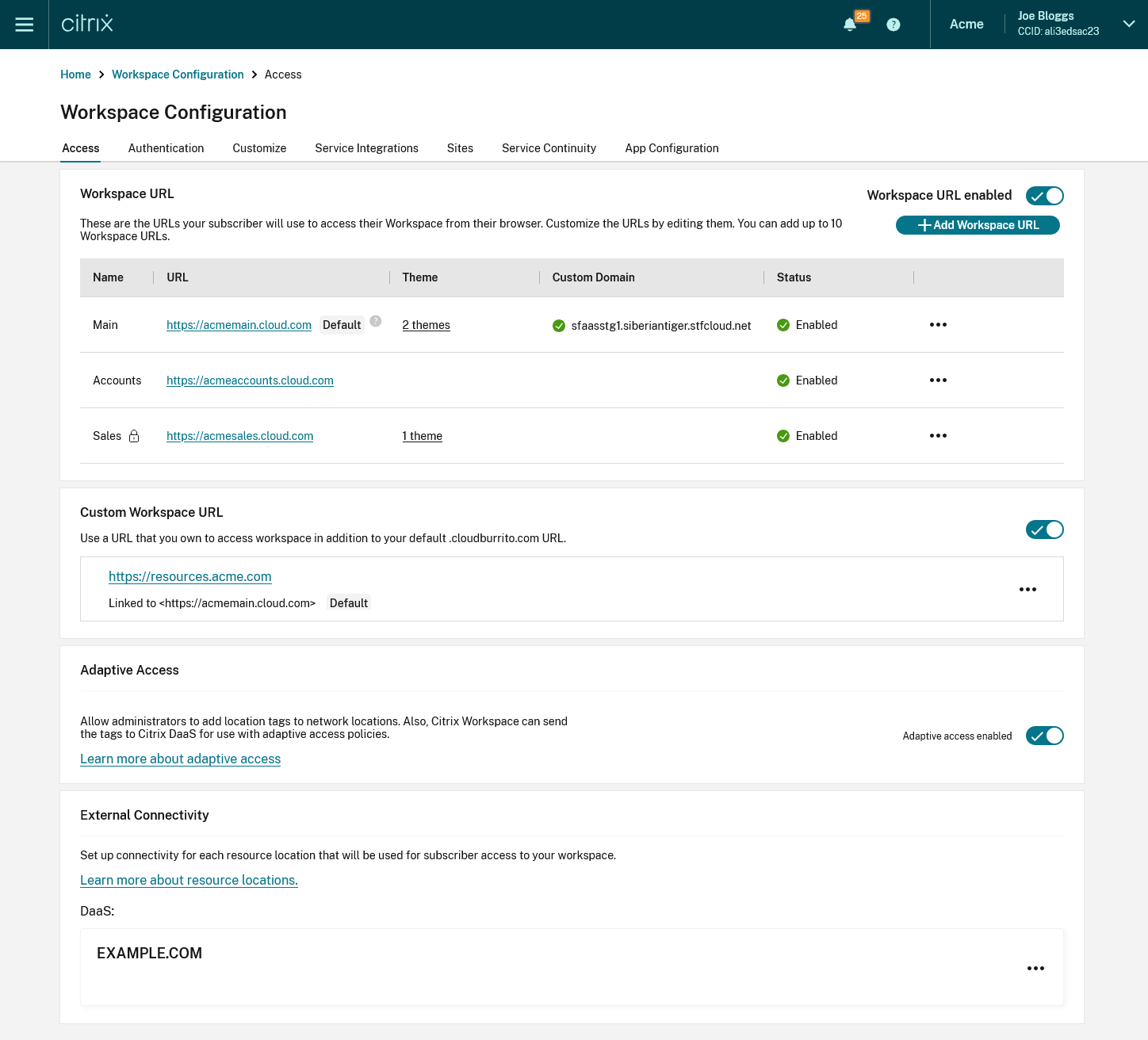Click the Citrix logo in the header
1148x1040 pixels.
click(x=86, y=24)
